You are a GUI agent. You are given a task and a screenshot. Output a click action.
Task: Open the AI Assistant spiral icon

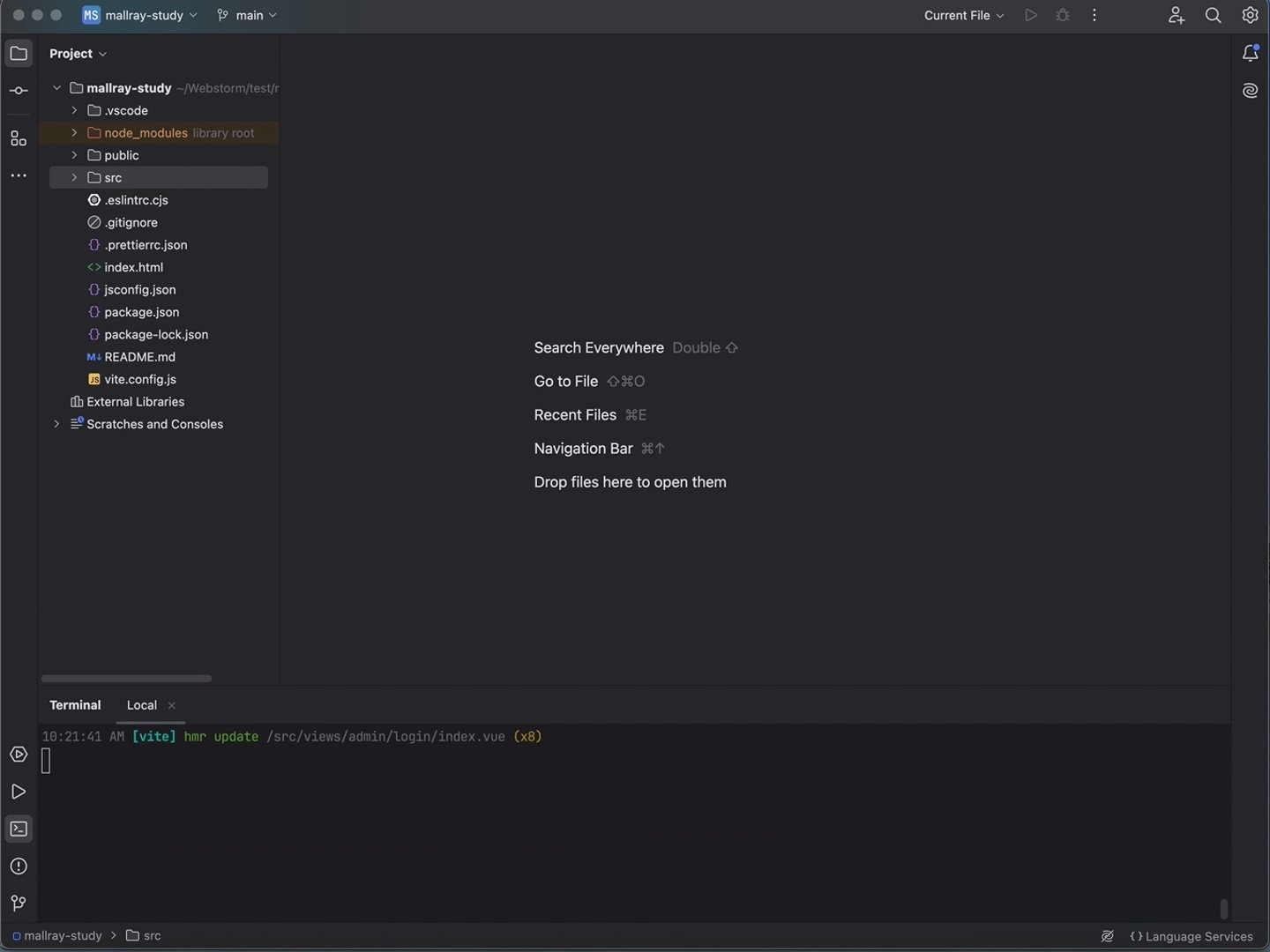1250,91
